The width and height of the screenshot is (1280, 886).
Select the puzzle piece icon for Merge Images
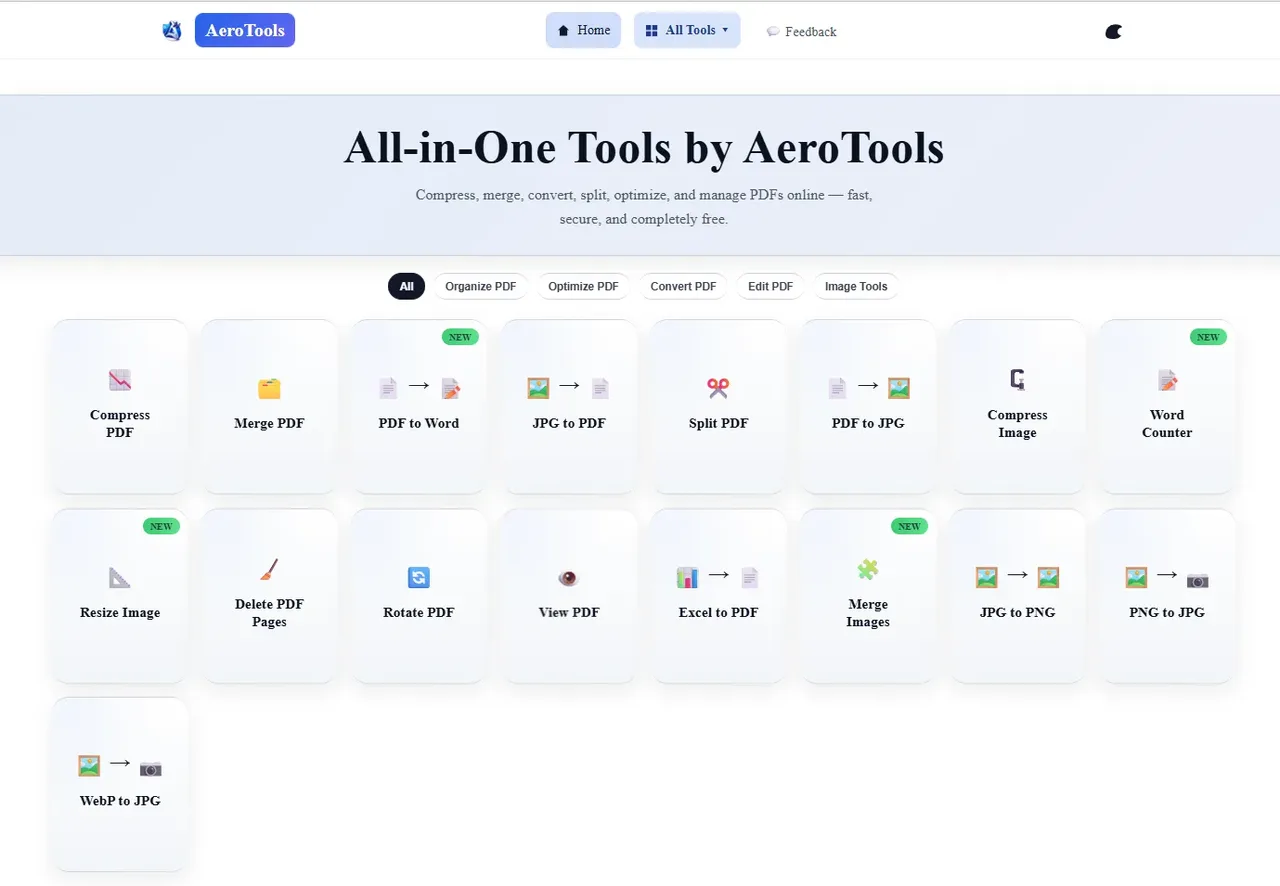click(x=868, y=569)
